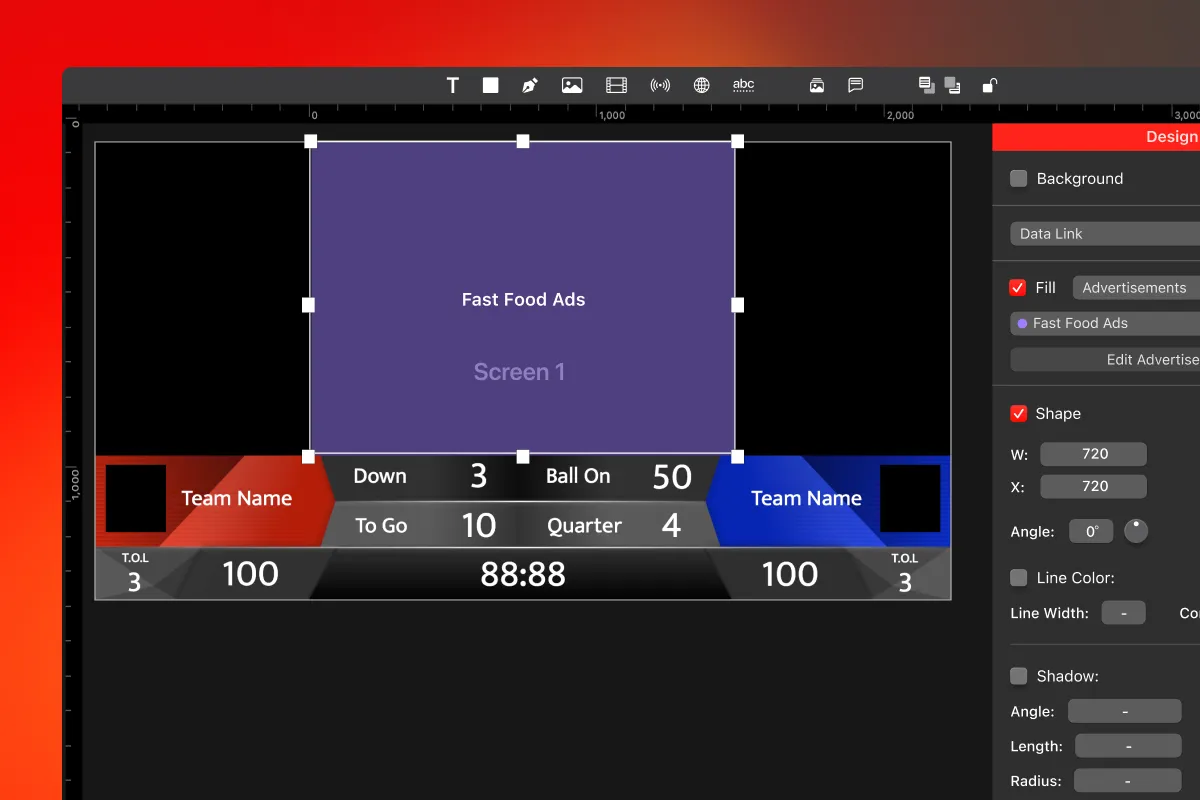Switch to the Design tab

1170,137
